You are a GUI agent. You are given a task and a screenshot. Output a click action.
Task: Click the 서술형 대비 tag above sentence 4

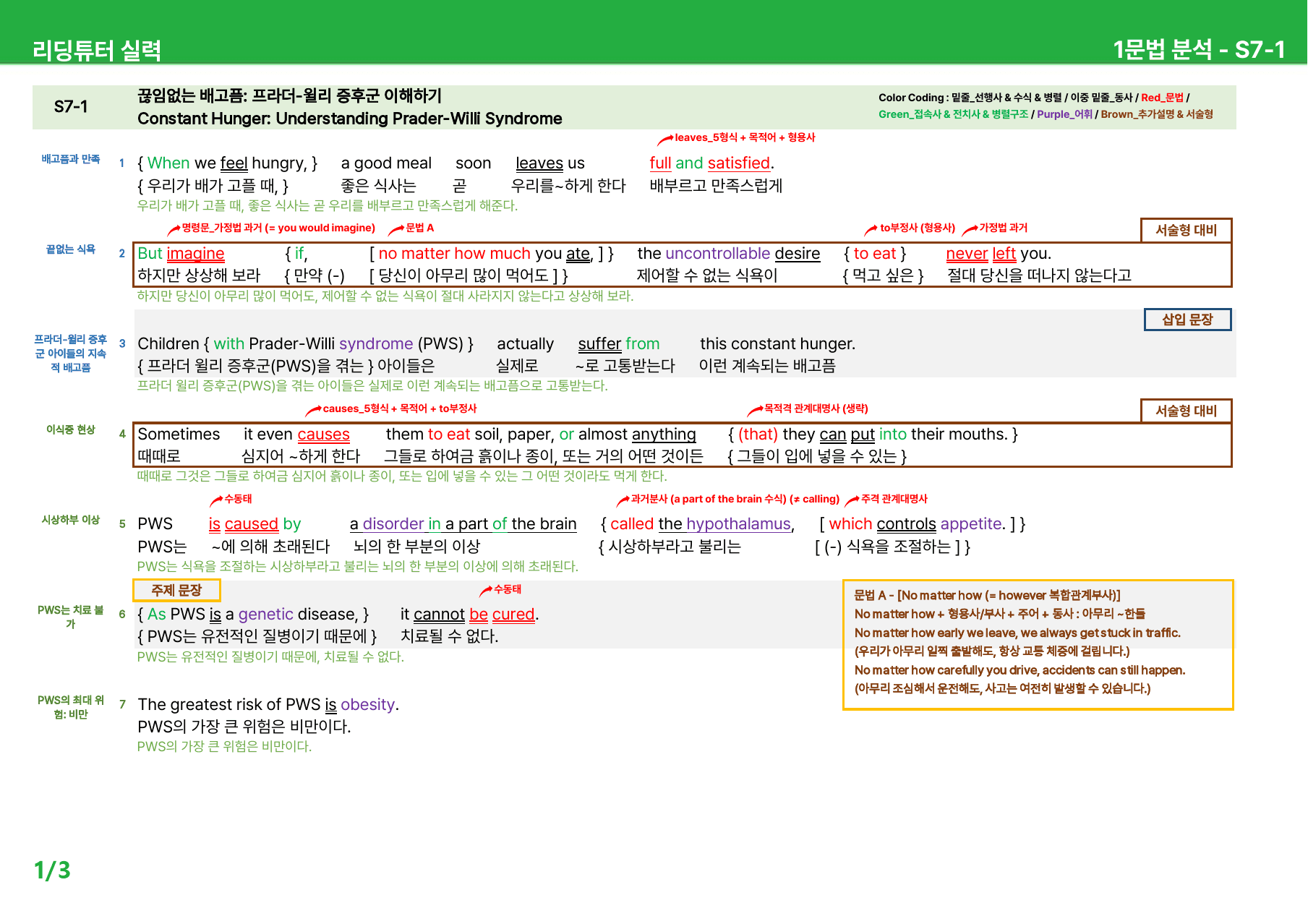(1186, 411)
